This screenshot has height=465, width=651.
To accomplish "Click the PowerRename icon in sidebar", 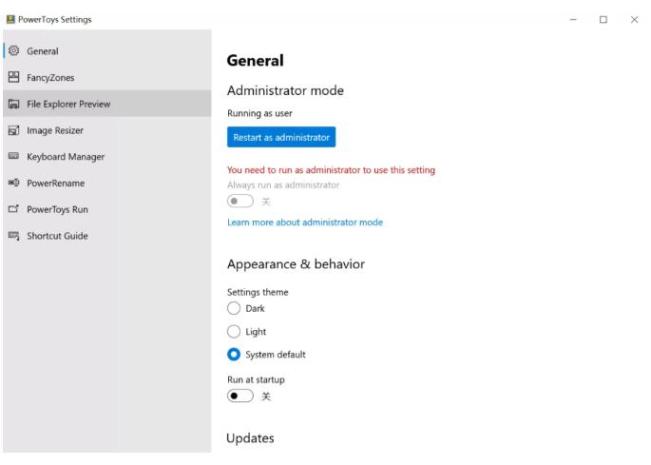I will click(13, 183).
